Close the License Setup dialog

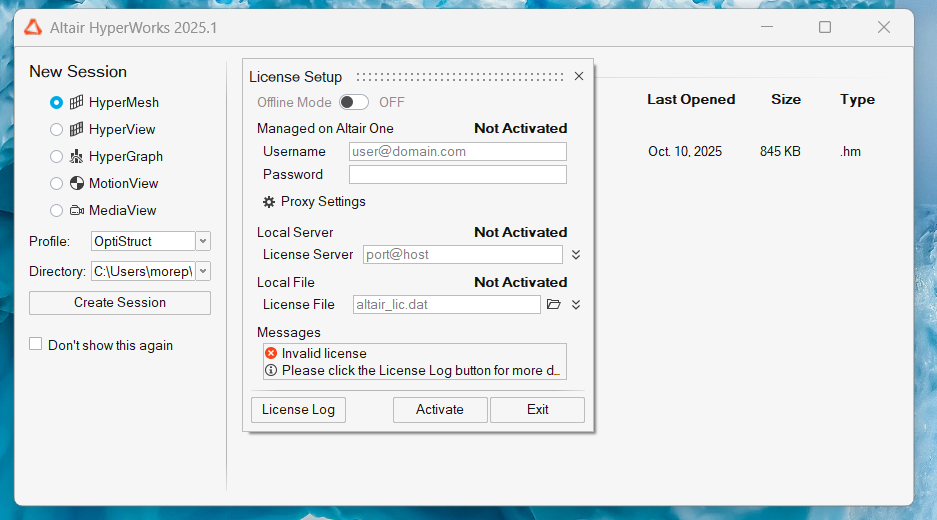[578, 76]
